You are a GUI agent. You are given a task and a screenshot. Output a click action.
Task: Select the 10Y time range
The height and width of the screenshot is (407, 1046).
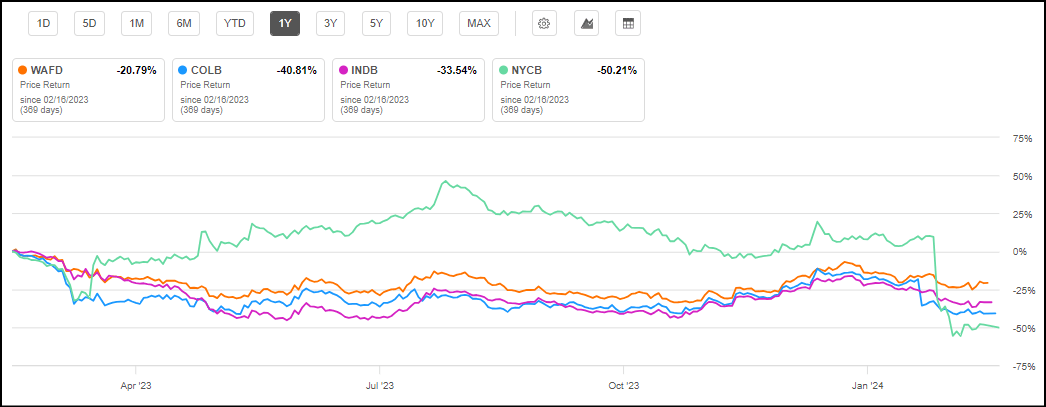click(425, 23)
